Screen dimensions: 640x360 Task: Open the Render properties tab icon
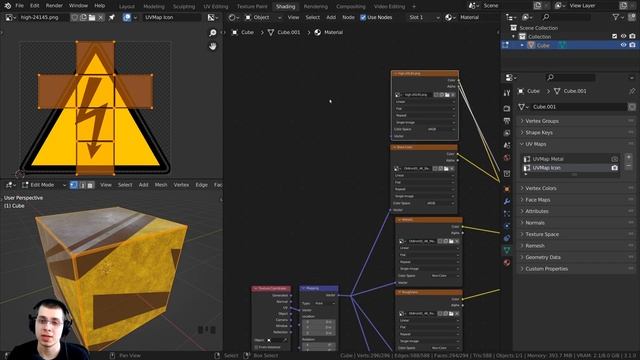(507, 108)
